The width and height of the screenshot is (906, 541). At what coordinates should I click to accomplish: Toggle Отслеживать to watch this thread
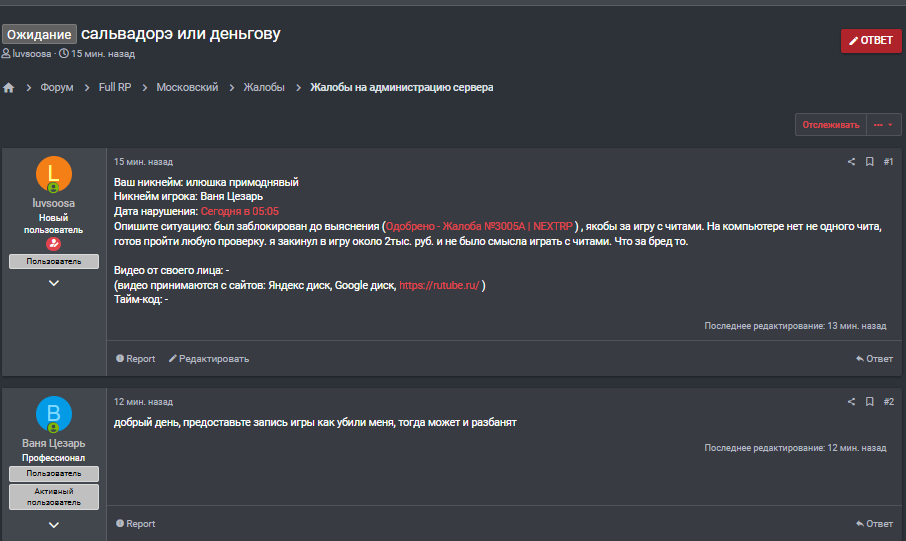click(x=829, y=125)
